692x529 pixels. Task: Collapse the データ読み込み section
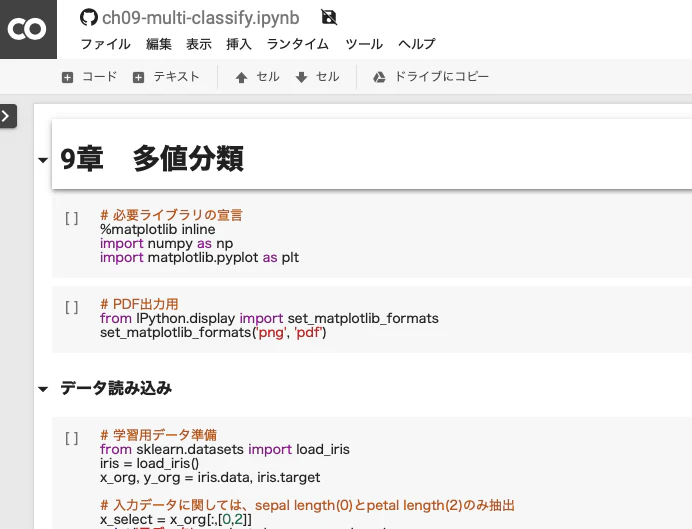click(43, 389)
